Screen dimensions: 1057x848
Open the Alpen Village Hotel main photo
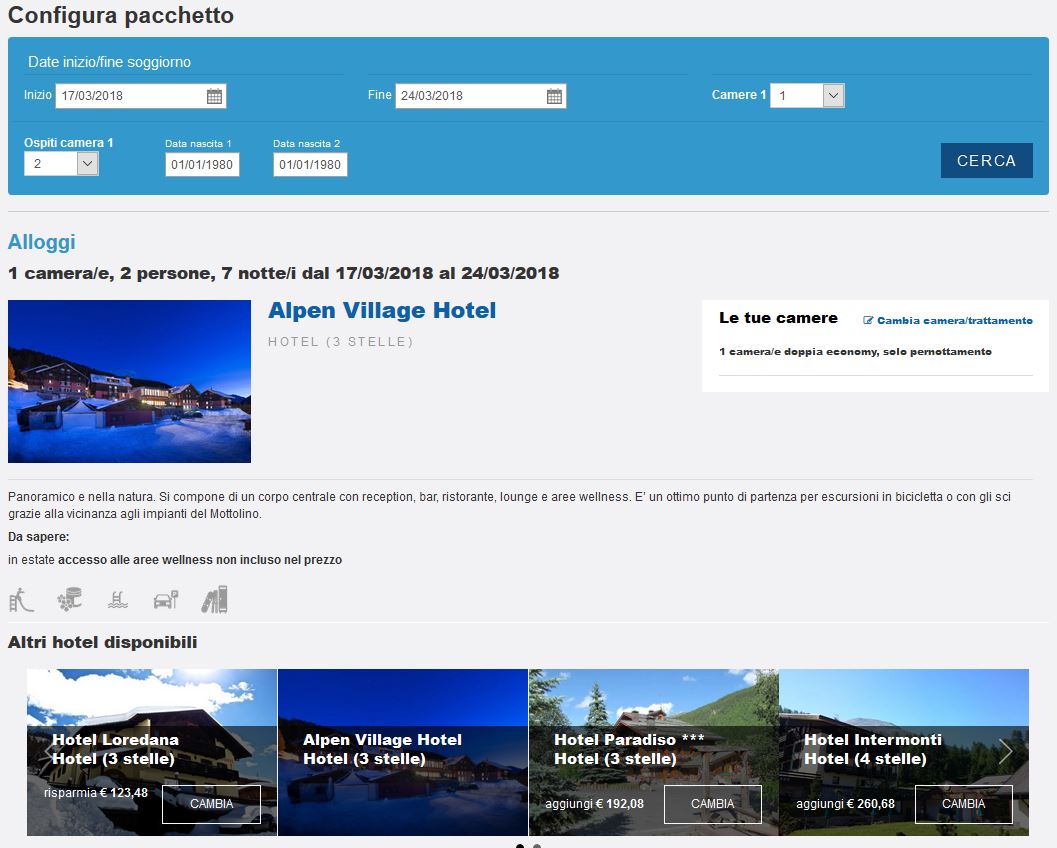pos(129,382)
